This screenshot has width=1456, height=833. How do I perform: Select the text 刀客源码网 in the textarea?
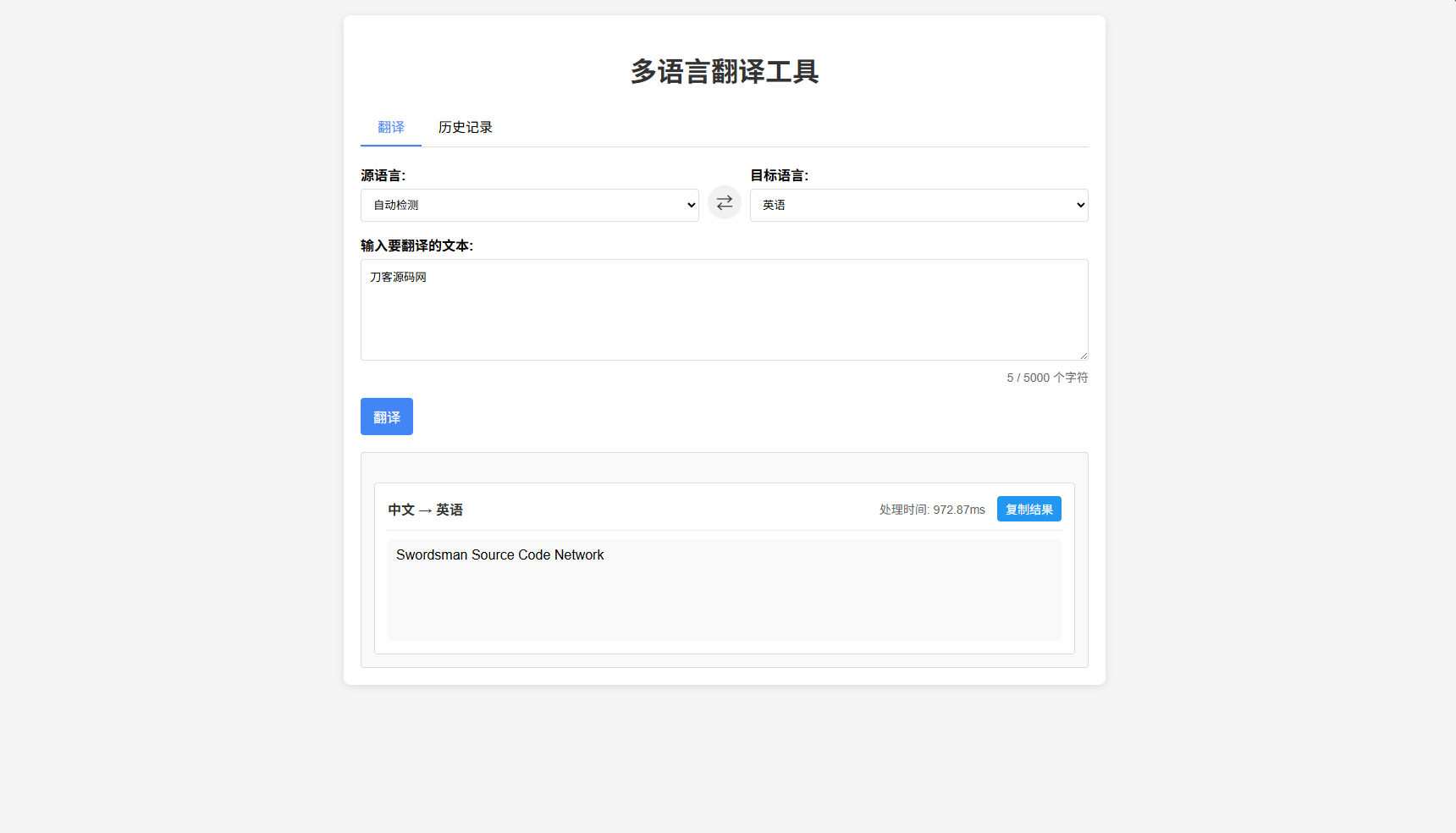tap(398, 276)
